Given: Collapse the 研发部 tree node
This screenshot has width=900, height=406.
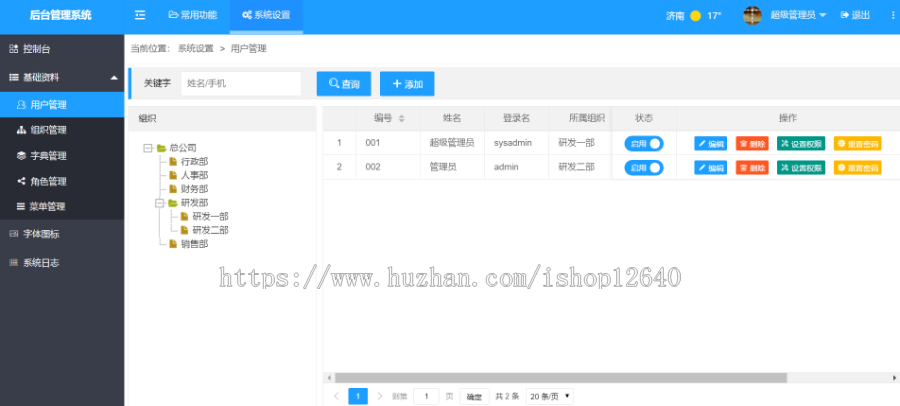Looking at the screenshot, I should click(159, 202).
